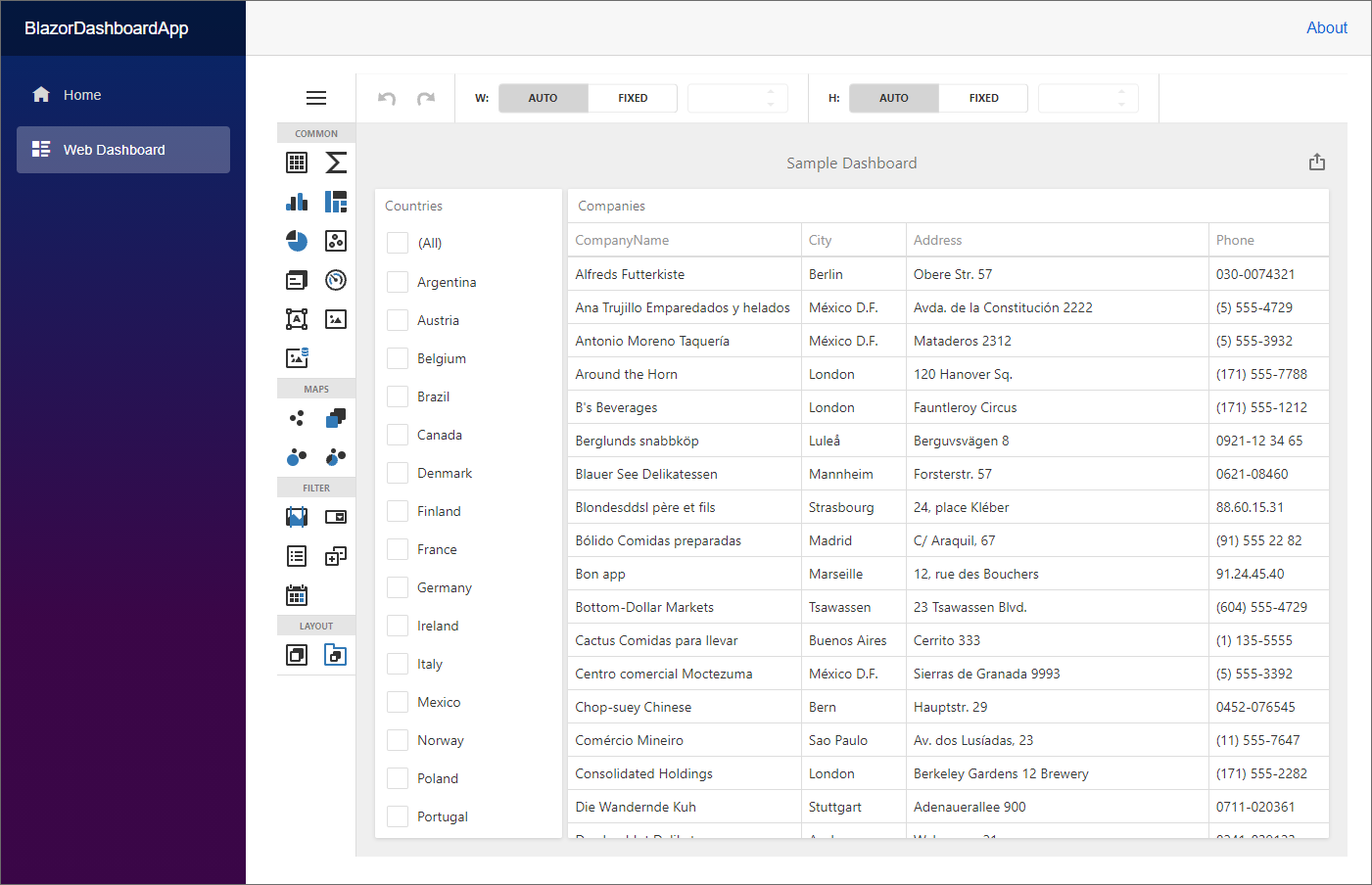This screenshot has height=885, width=1372.
Task: Click phone number 0452-076545
Action: pos(1268,707)
